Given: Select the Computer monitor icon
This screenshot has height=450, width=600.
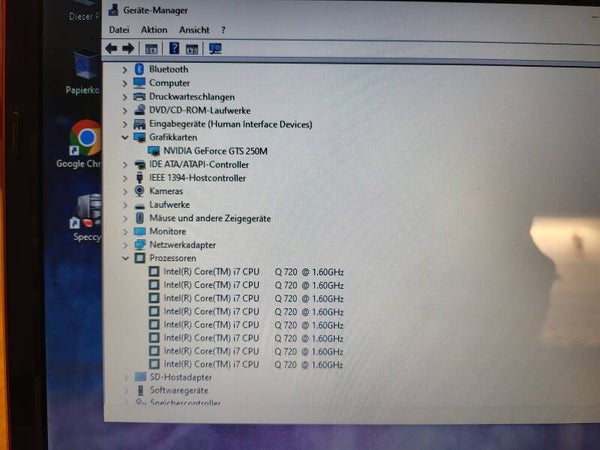Looking at the screenshot, I should coord(139,83).
